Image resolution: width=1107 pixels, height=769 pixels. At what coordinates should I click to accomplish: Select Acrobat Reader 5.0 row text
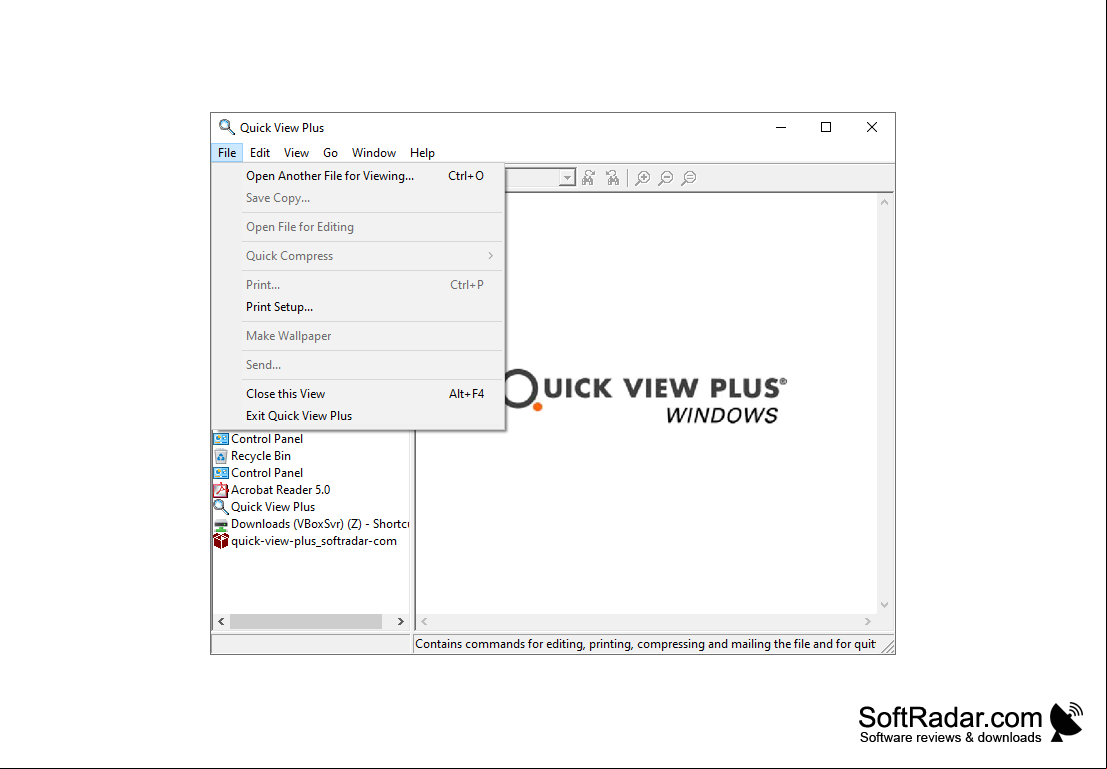click(x=280, y=490)
